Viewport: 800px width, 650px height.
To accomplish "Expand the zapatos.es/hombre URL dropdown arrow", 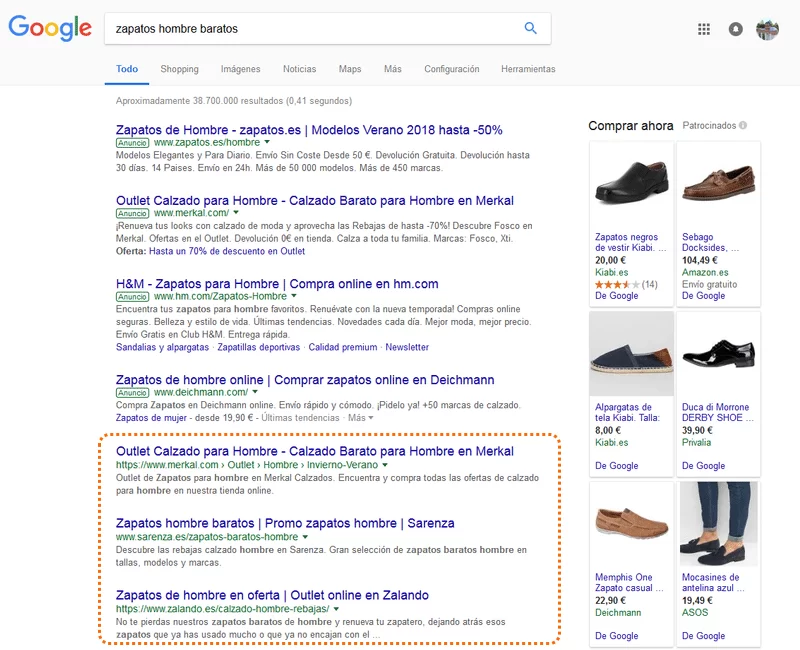I will 267,142.
